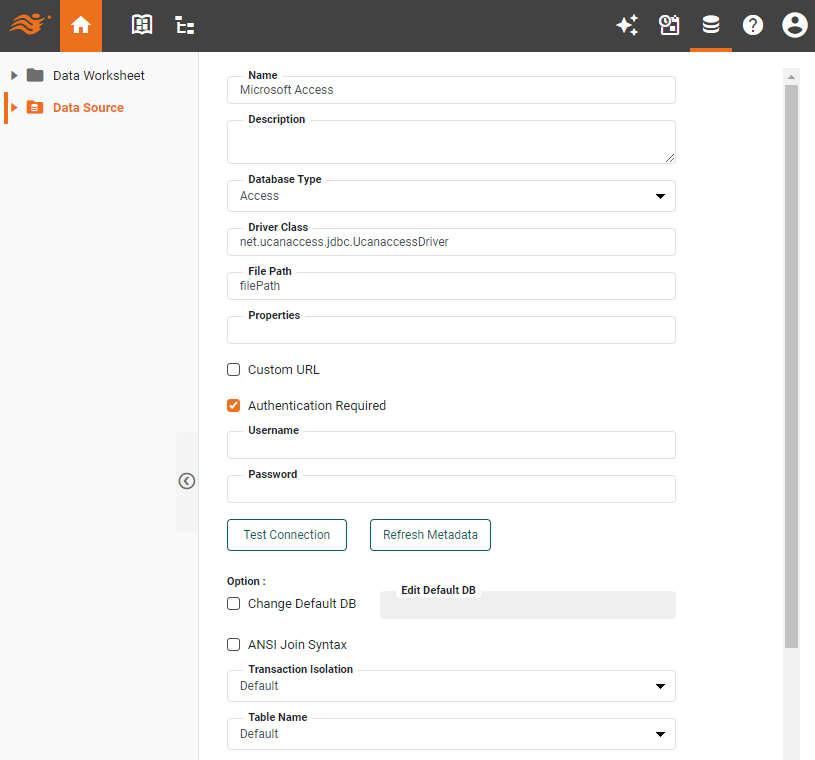The image size is (815, 760).
Task: Click the Refresh Metadata button
Action: (x=430, y=535)
